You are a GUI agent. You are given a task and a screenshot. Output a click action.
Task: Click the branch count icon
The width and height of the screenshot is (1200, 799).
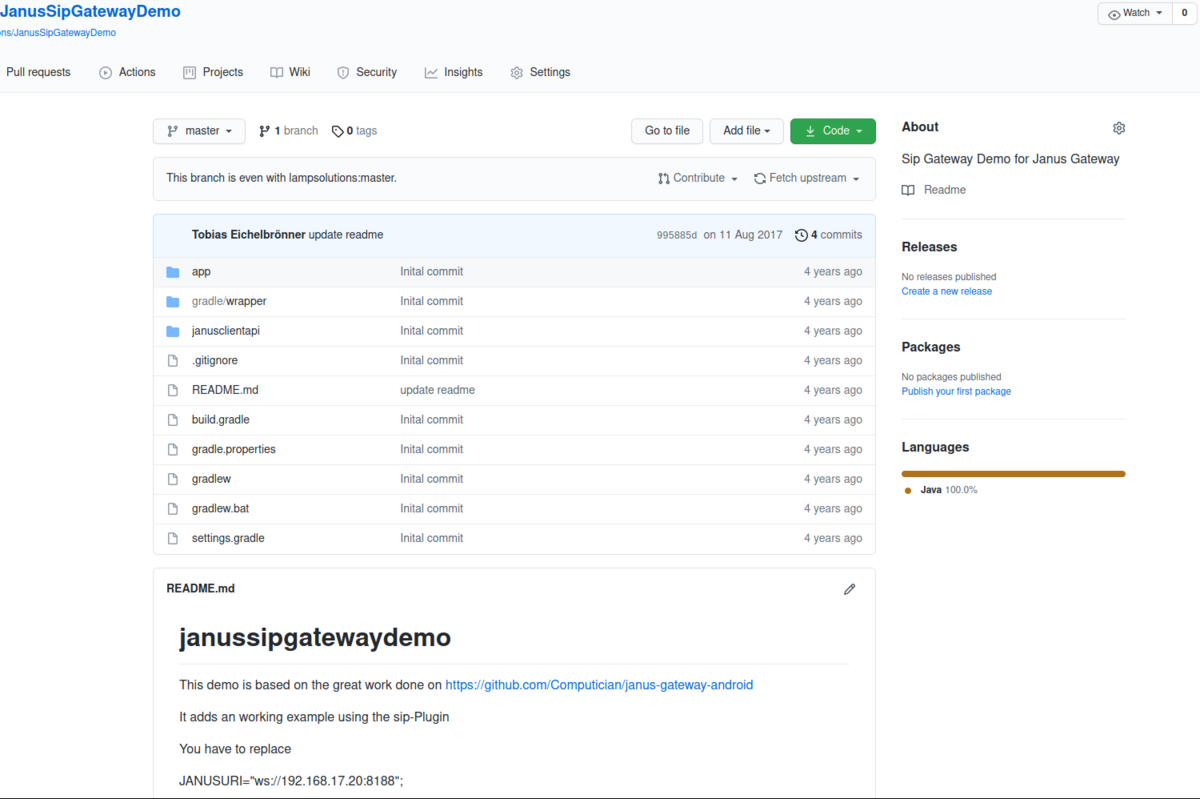(264, 131)
